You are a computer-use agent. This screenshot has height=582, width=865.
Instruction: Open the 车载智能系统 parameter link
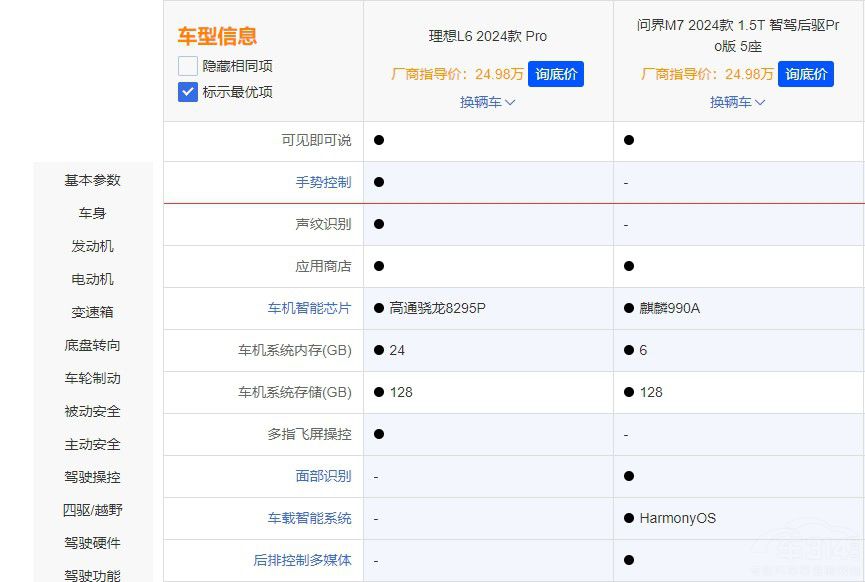(x=311, y=518)
